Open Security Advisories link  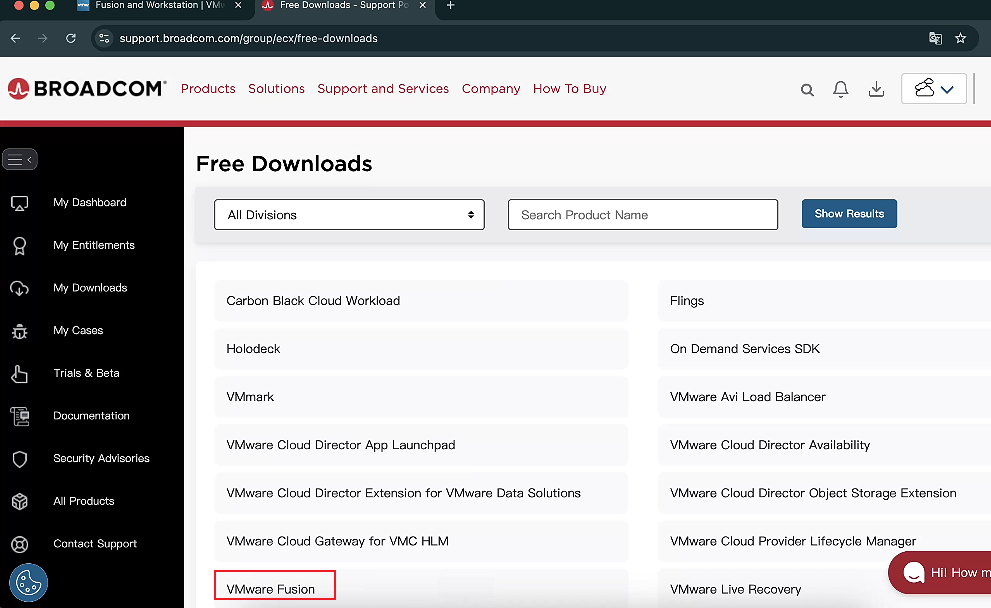point(101,458)
